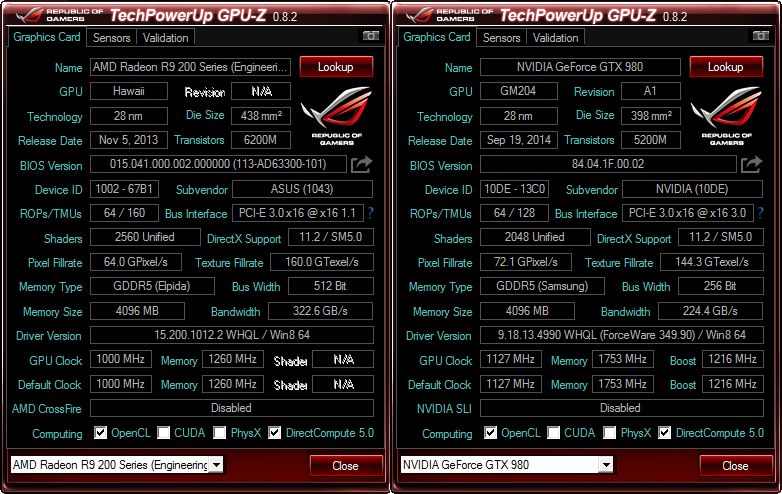
Task: Toggle OpenCL checkbox in GTX 980 window
Action: (x=490, y=432)
